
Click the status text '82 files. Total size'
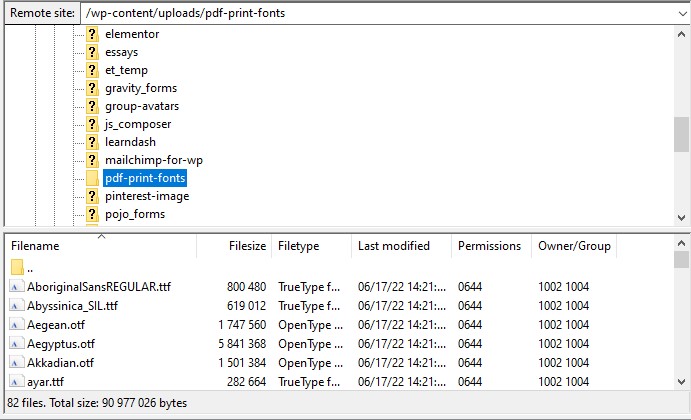[x=52, y=403]
